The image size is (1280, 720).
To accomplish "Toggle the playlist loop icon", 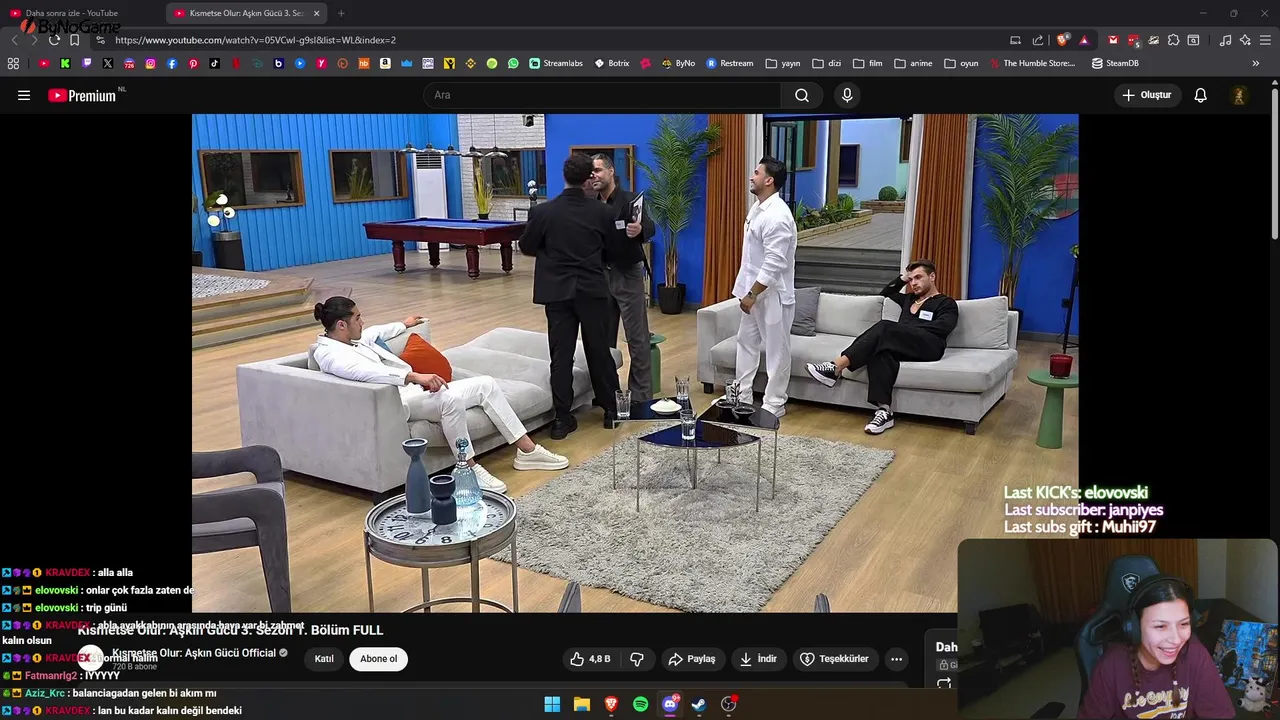I will coord(944,684).
